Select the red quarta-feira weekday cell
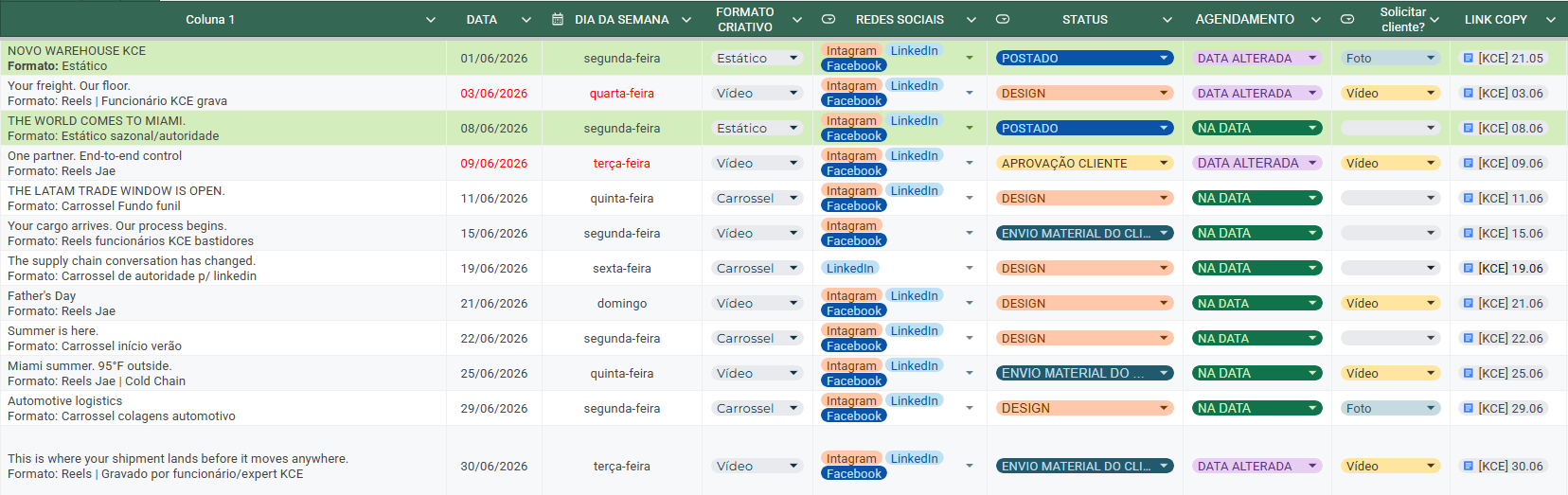Screen dimensions: 1568x495 tap(622, 93)
